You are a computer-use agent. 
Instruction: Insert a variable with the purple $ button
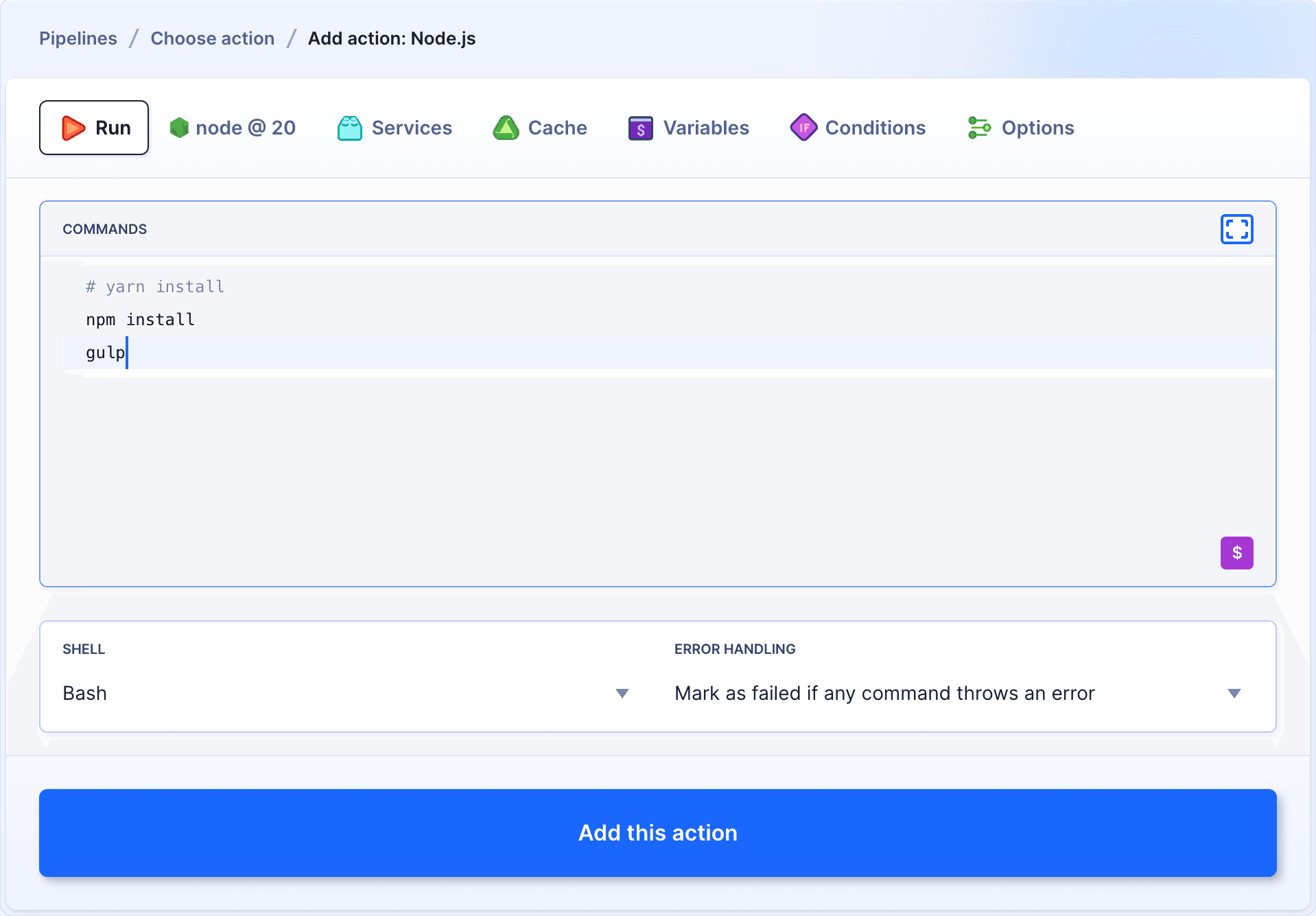click(x=1236, y=553)
